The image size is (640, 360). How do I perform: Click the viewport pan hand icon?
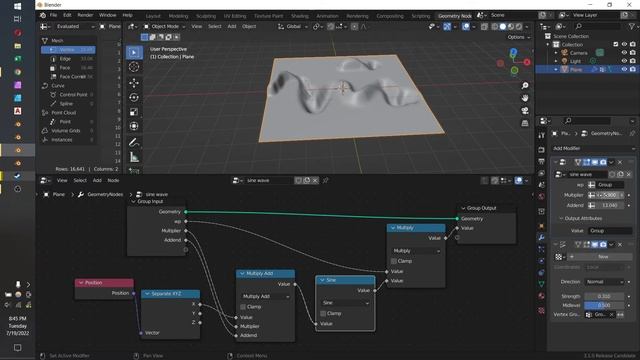pos(525,98)
